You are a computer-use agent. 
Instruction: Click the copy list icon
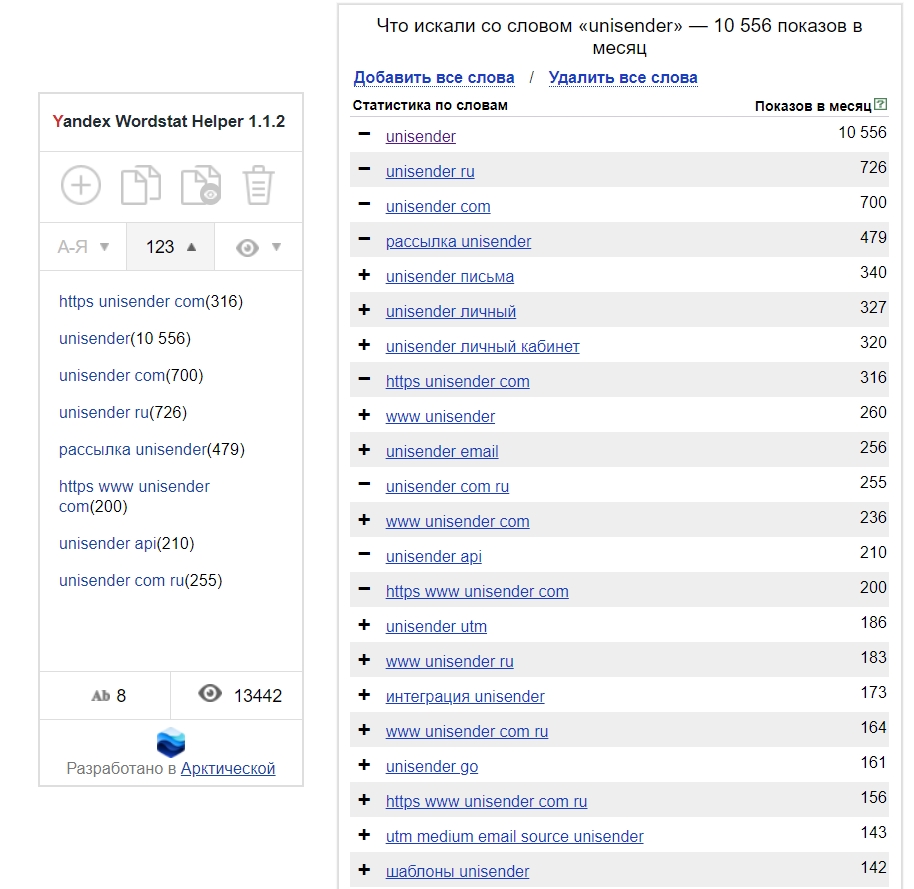[140, 185]
